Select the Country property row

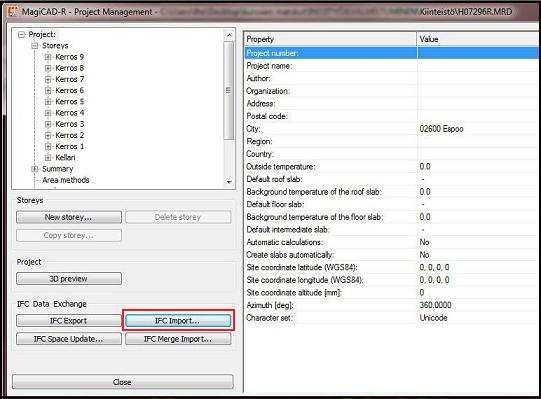pos(391,154)
